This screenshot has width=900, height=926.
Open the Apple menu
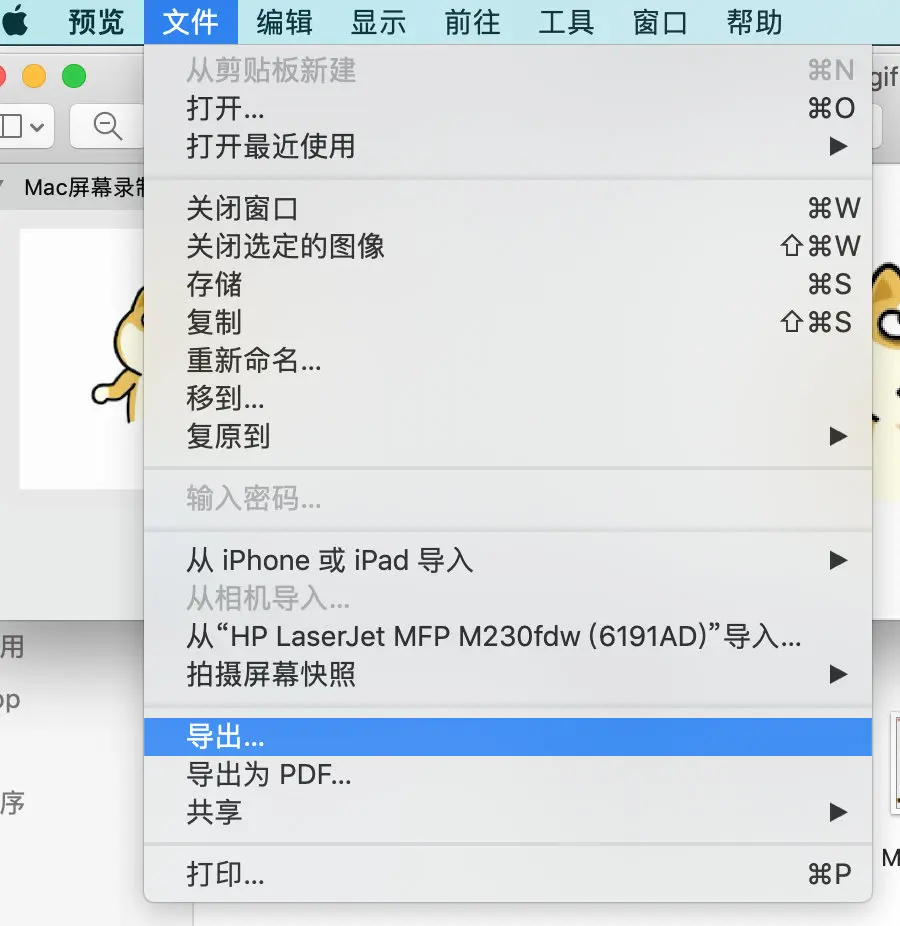click(14, 21)
